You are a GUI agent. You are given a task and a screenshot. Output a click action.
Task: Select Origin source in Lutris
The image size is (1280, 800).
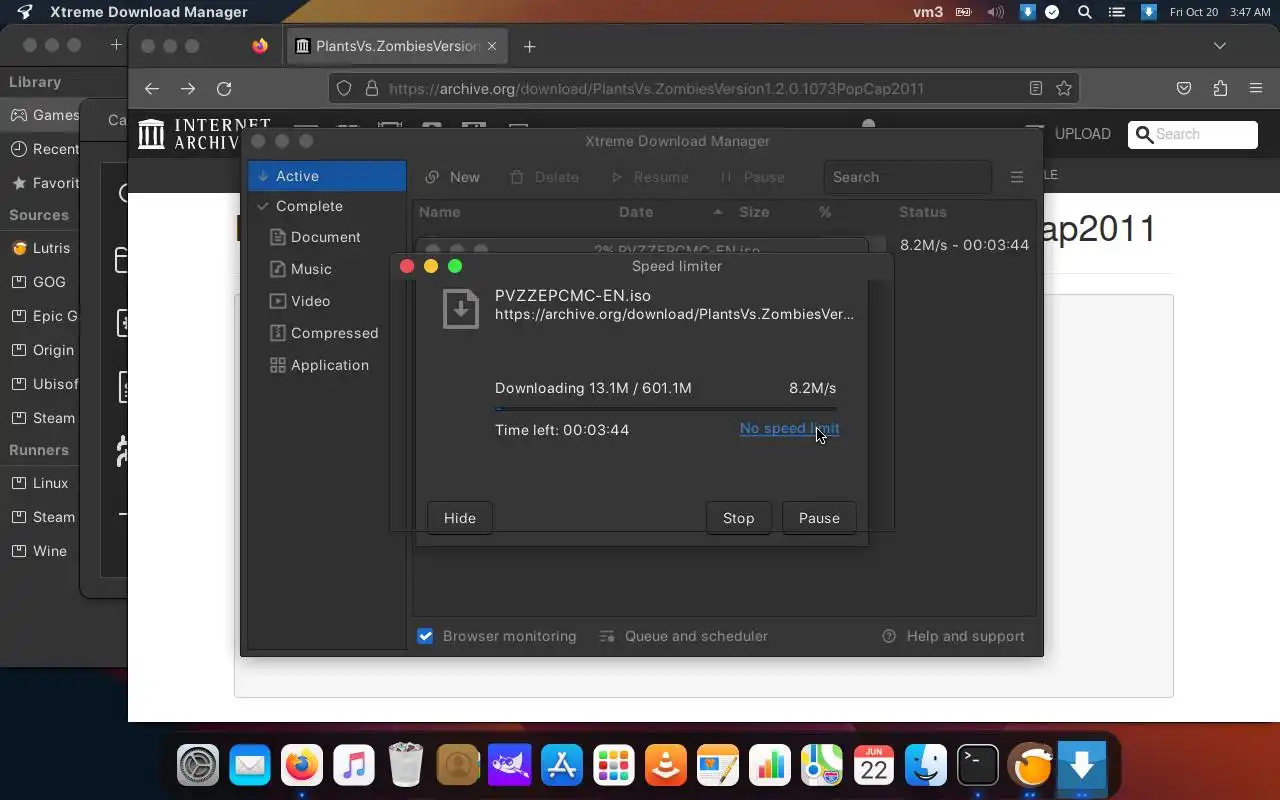42,350
